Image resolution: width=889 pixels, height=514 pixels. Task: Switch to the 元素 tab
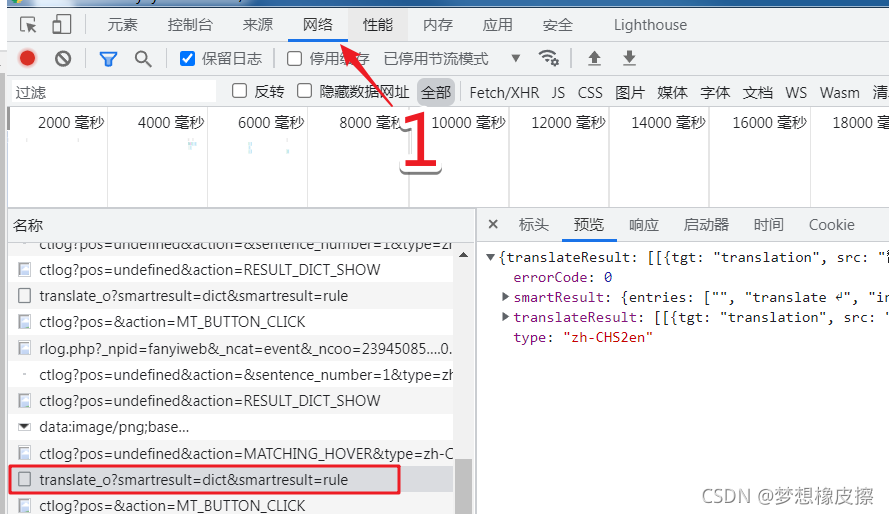[122, 25]
